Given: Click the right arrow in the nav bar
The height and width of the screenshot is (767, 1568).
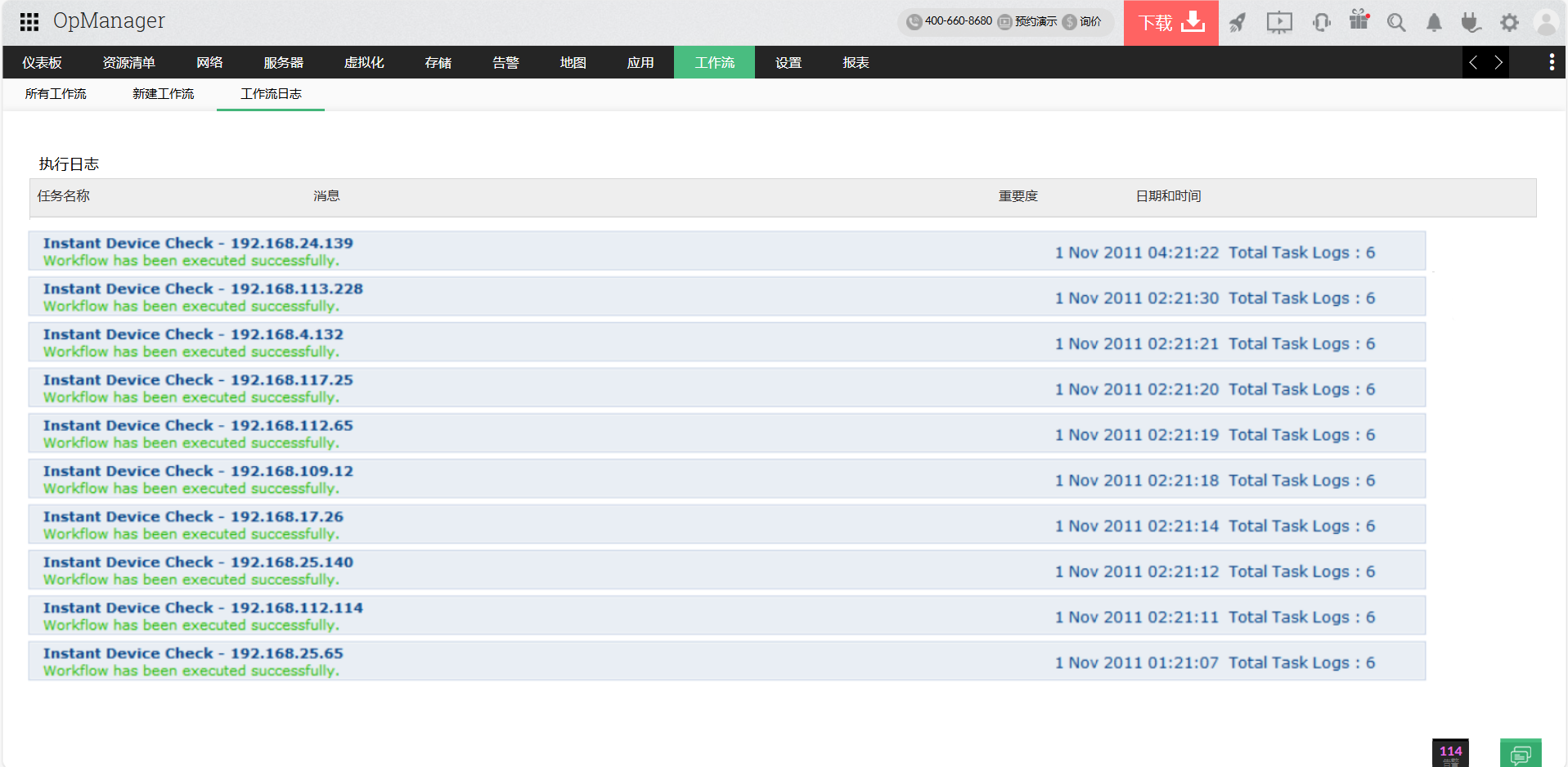Looking at the screenshot, I should pyautogui.click(x=1498, y=62).
